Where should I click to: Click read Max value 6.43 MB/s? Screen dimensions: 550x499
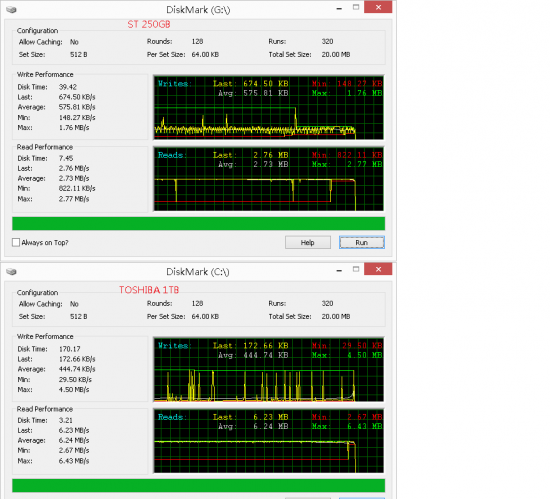[x=74, y=461]
